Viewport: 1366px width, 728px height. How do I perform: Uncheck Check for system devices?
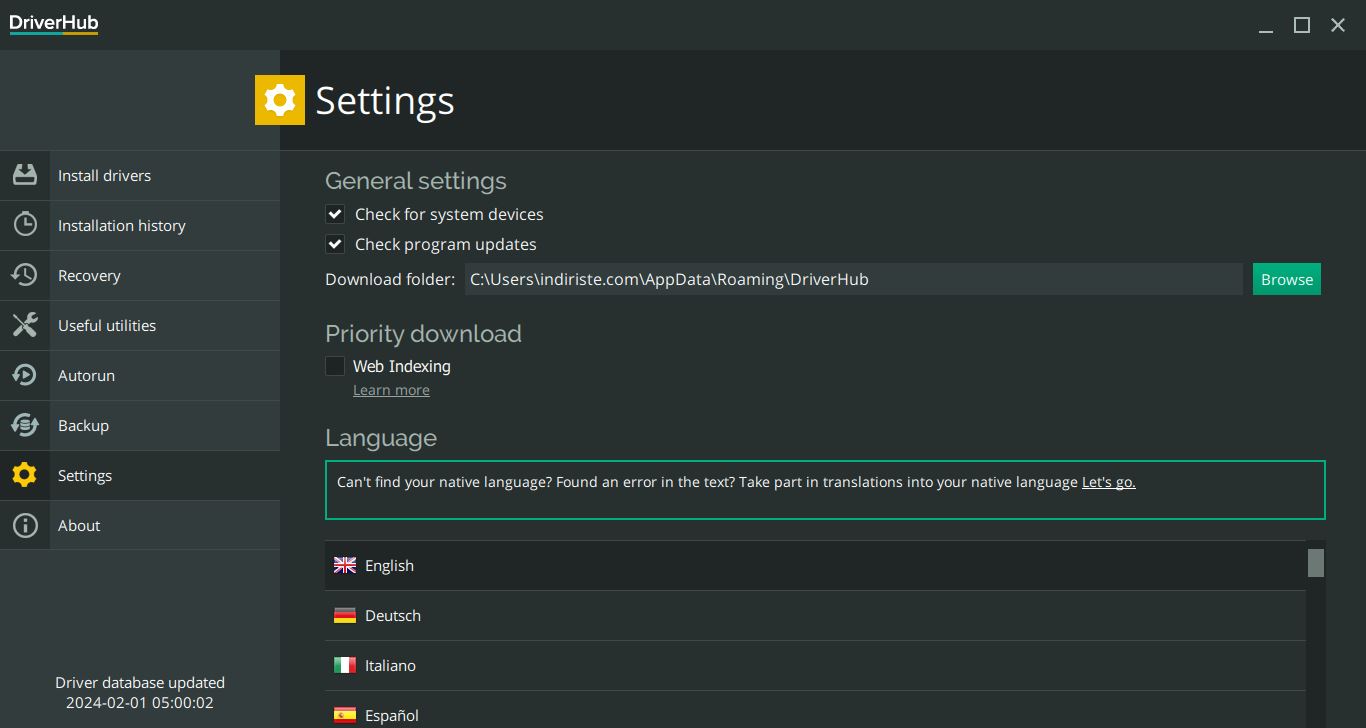[x=335, y=214]
